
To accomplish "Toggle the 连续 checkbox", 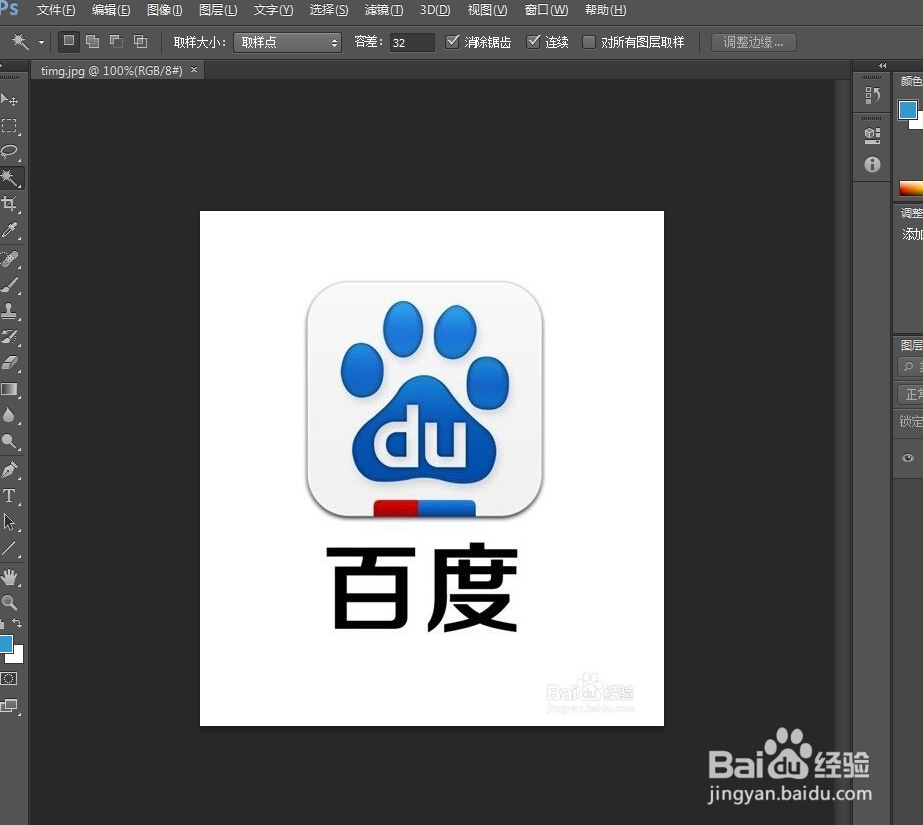I will pos(533,42).
